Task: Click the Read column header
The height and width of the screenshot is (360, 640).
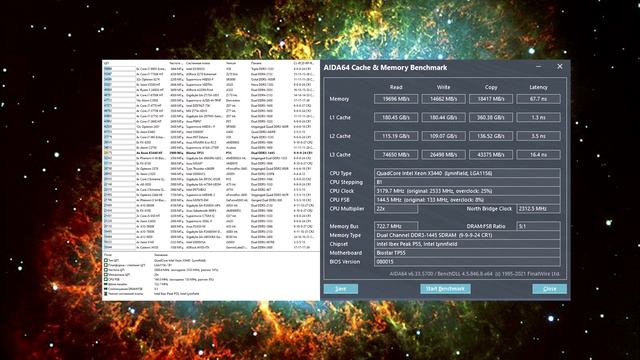Action: click(x=396, y=87)
